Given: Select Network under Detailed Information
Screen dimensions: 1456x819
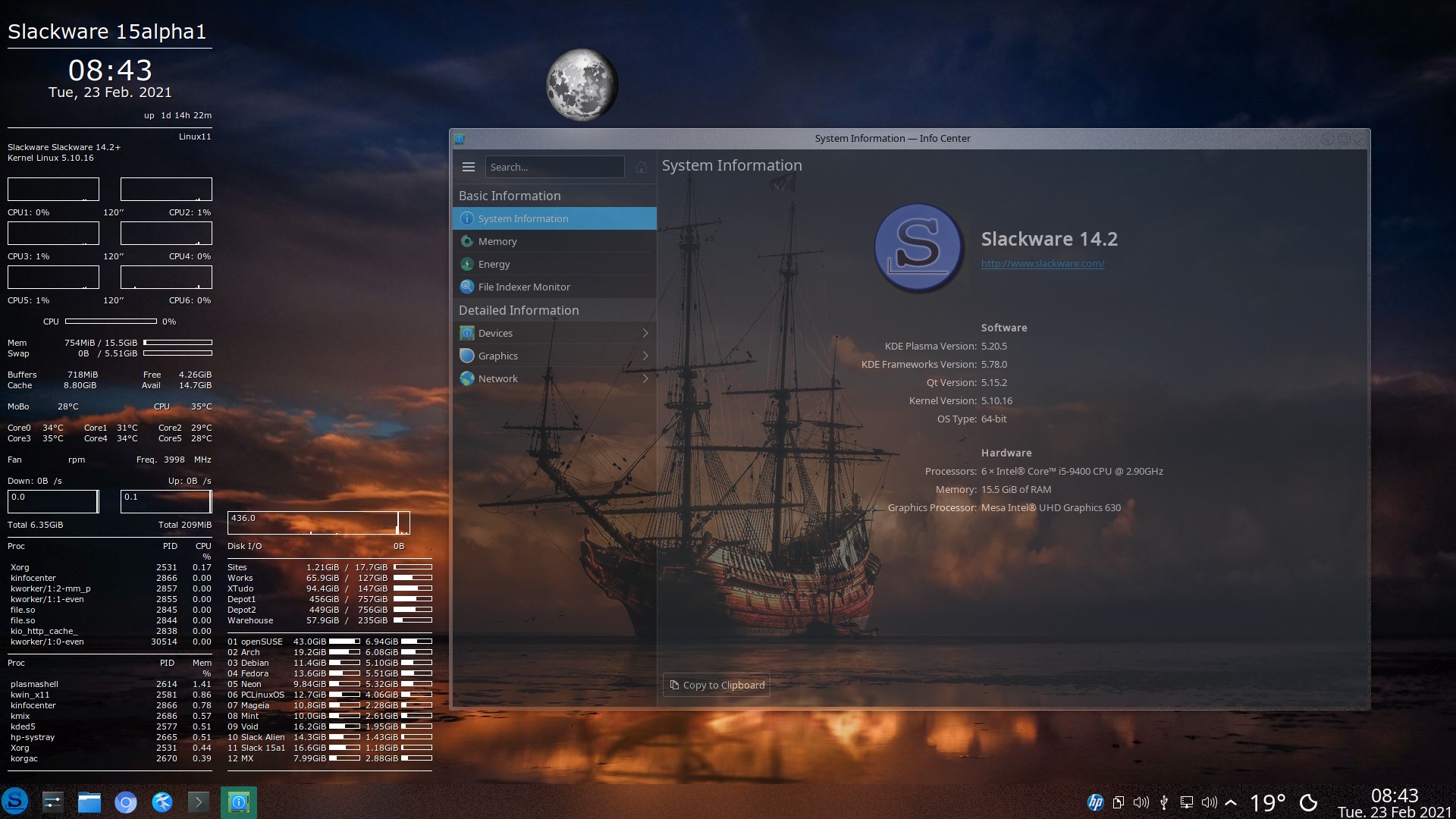Looking at the screenshot, I should pyautogui.click(x=498, y=378).
